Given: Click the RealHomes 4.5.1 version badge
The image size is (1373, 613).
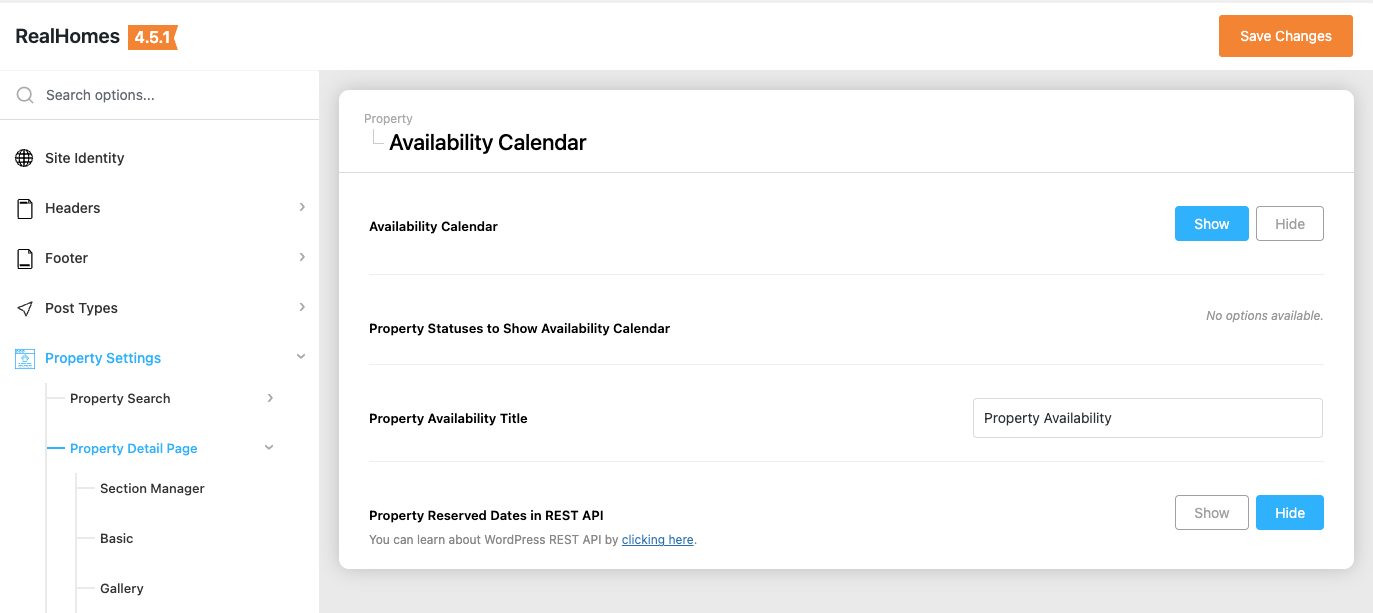Looking at the screenshot, I should tap(152, 37).
